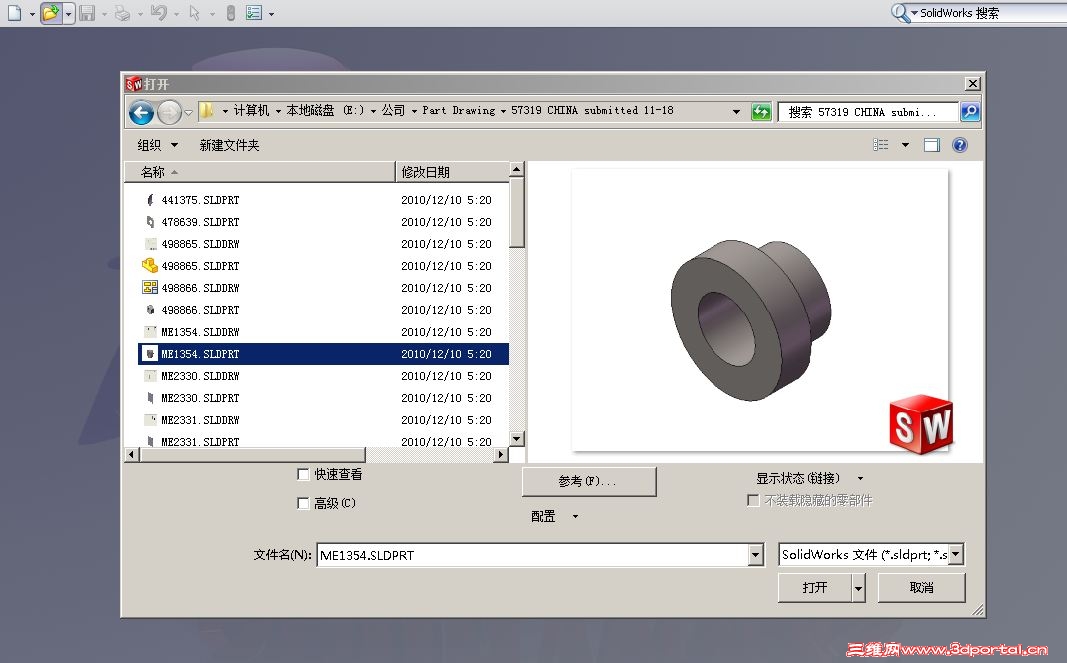1067x663 pixels.
Task: Click the part preview thumbnail image
Action: coord(759,310)
